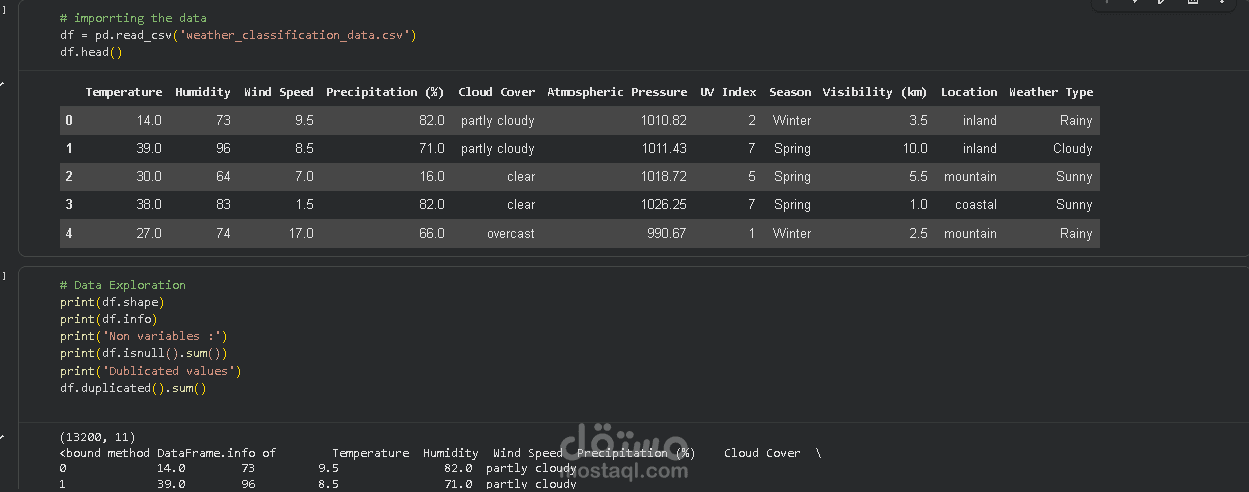The height and width of the screenshot is (492, 1249).
Task: Click the pressure value 1026.25
Action: click(x=664, y=204)
